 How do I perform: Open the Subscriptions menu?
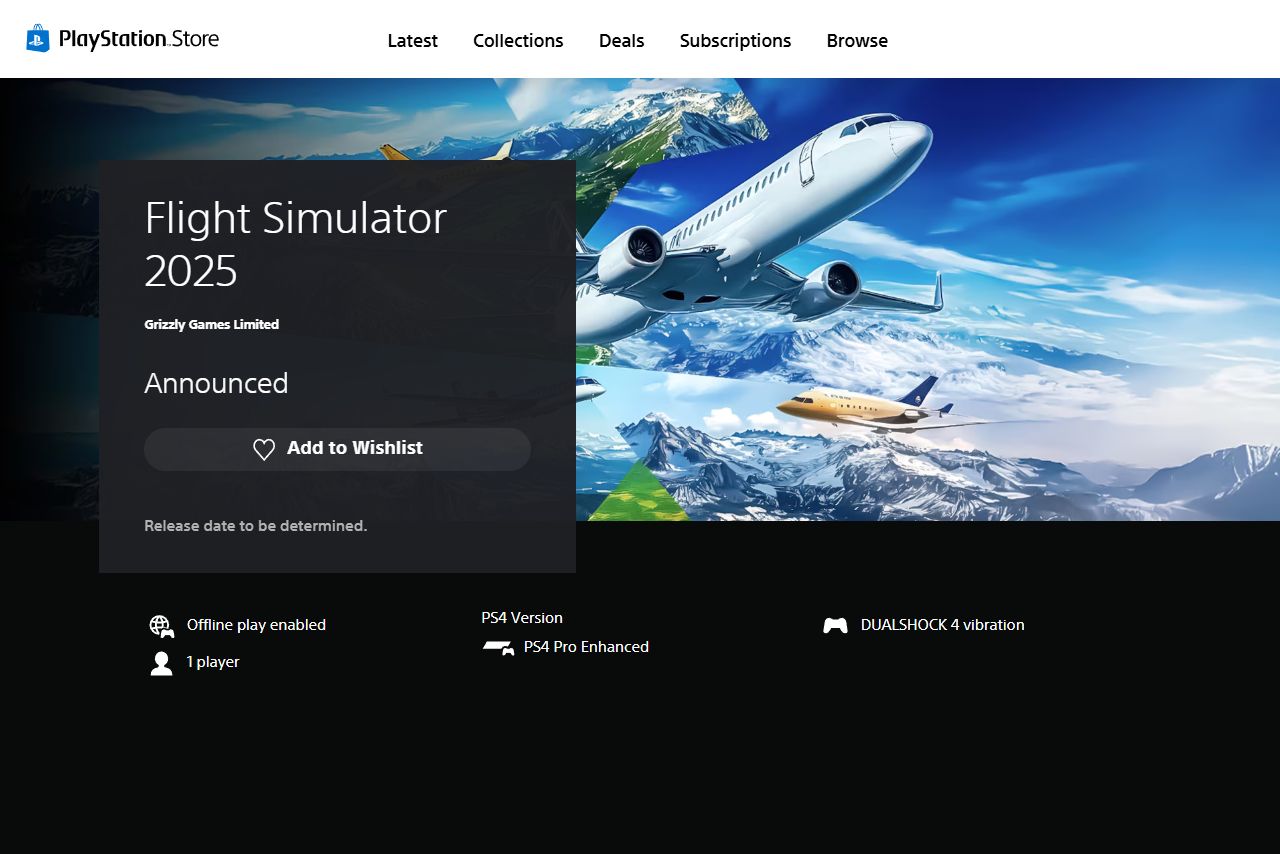(736, 41)
